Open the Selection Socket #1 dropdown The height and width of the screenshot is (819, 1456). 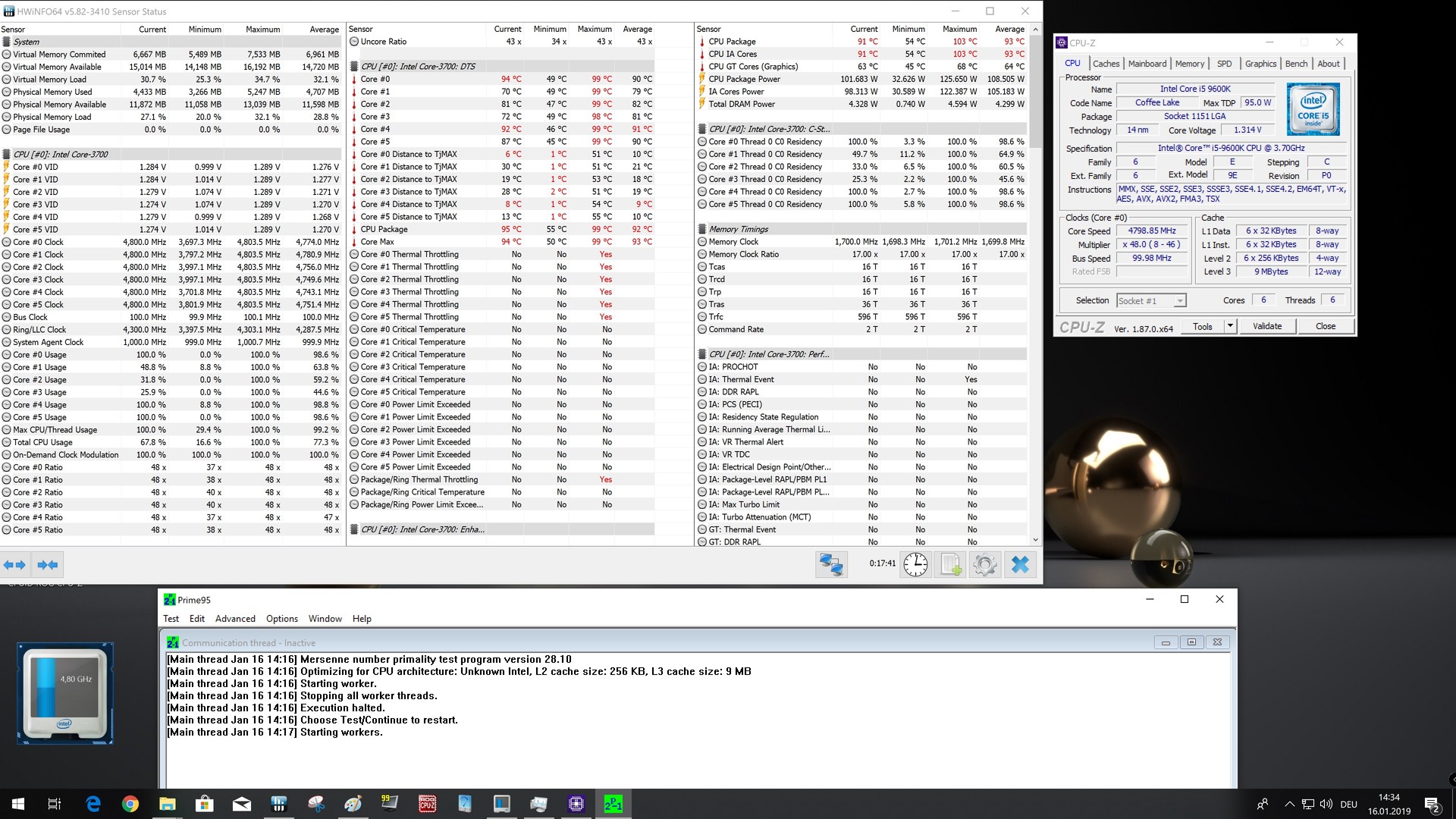click(1179, 301)
